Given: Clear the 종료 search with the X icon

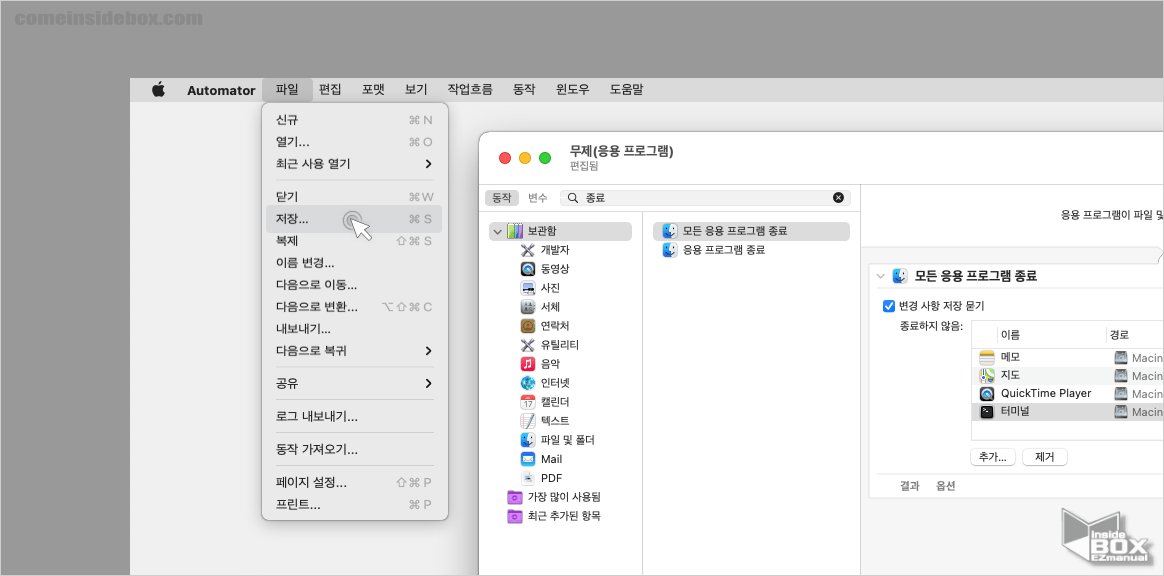Looking at the screenshot, I should [838, 197].
